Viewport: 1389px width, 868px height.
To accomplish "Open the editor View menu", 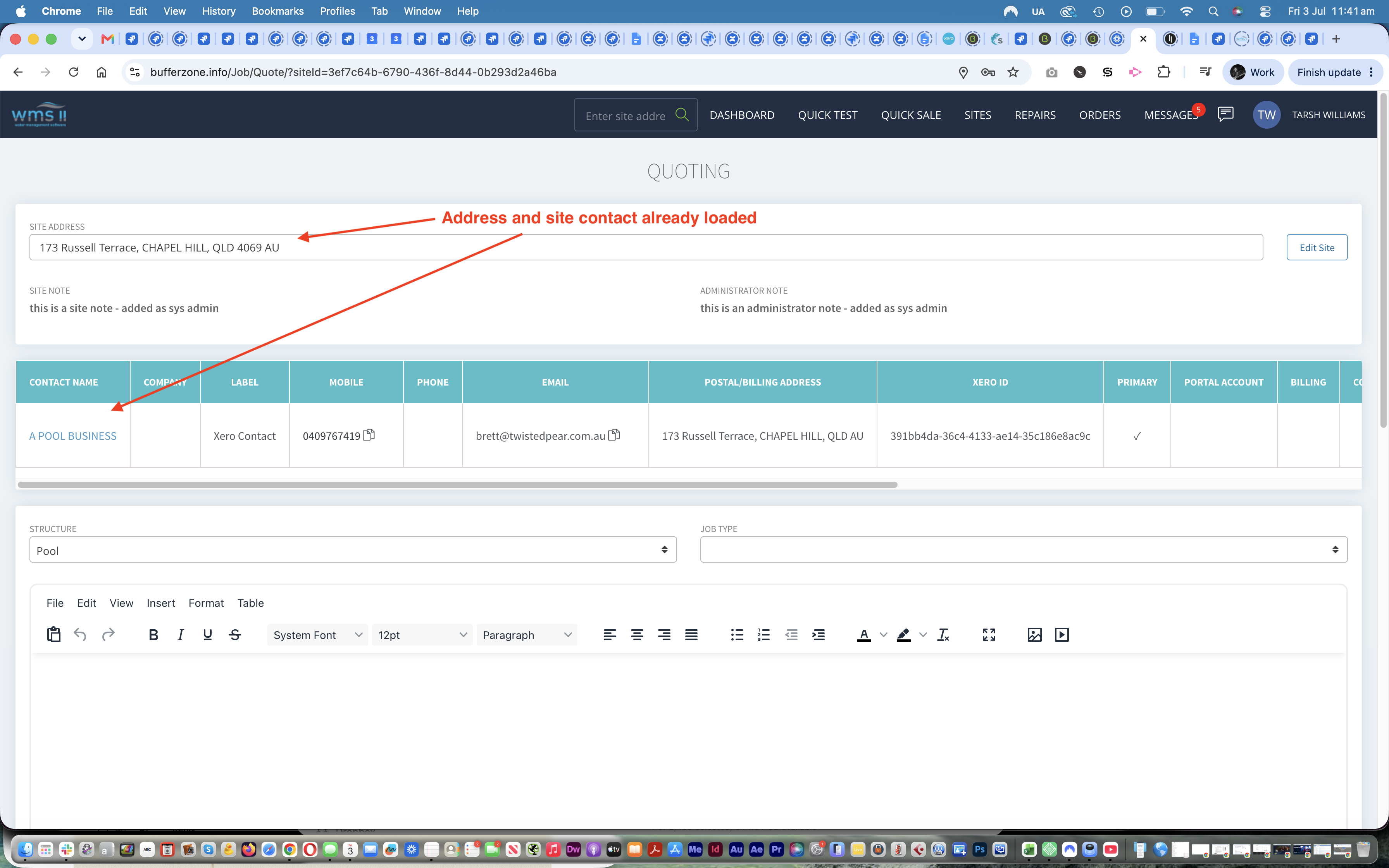I will click(122, 603).
